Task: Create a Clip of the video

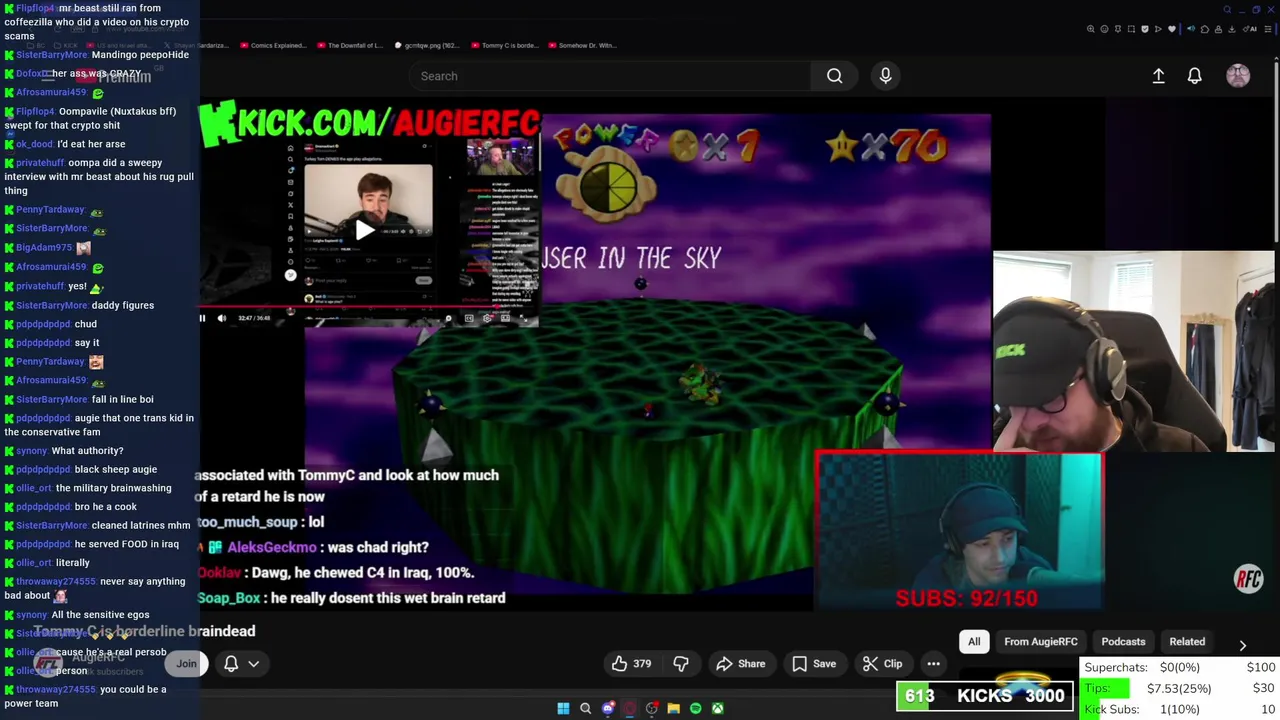Action: click(x=882, y=663)
